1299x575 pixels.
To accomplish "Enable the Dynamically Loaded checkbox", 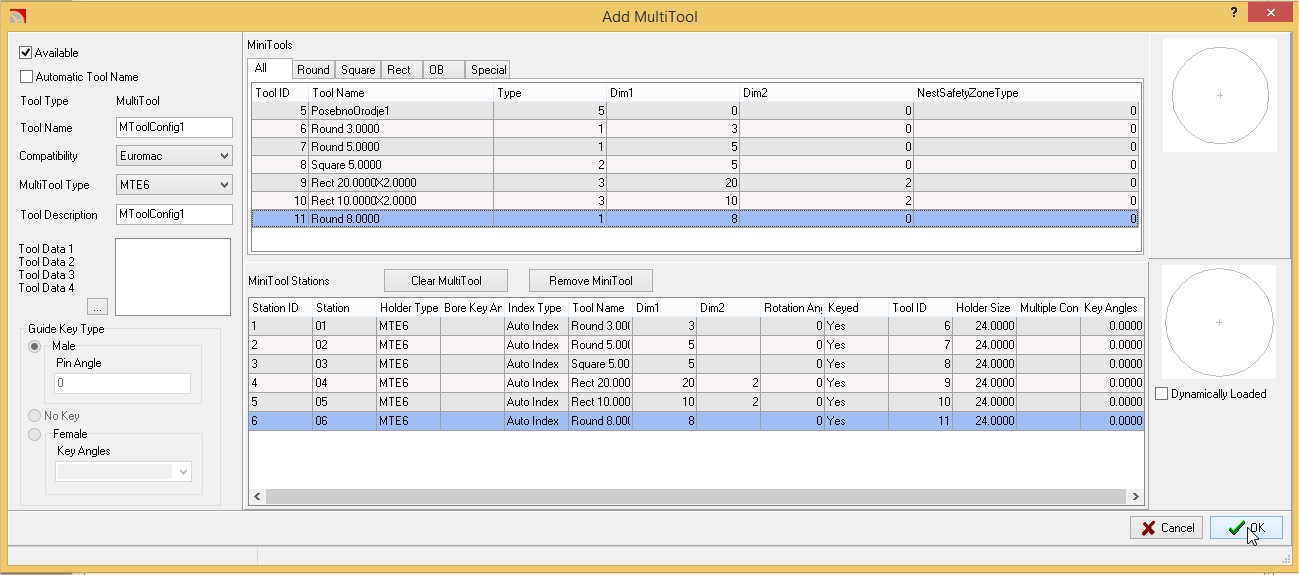I will (x=1161, y=394).
